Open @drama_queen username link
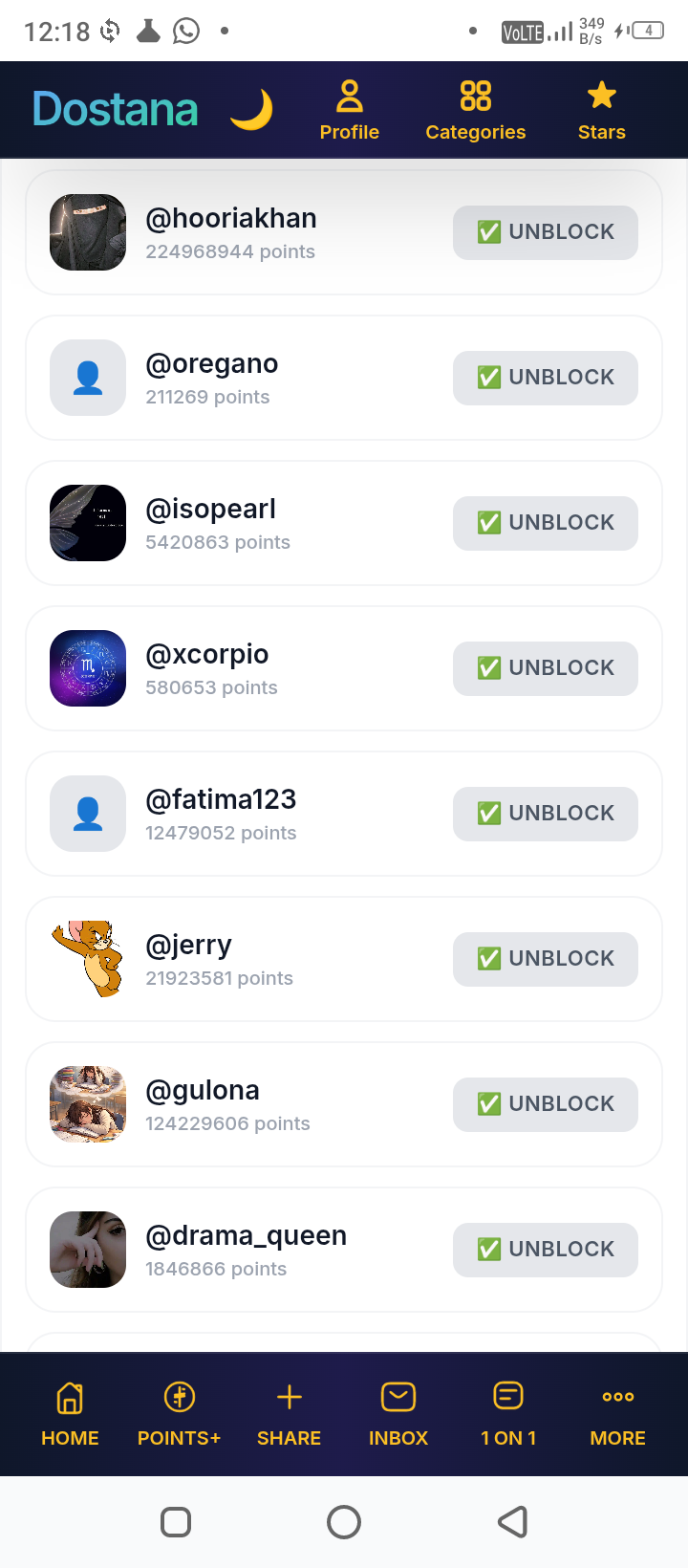Screen dimensions: 688x1568 coord(246,1235)
